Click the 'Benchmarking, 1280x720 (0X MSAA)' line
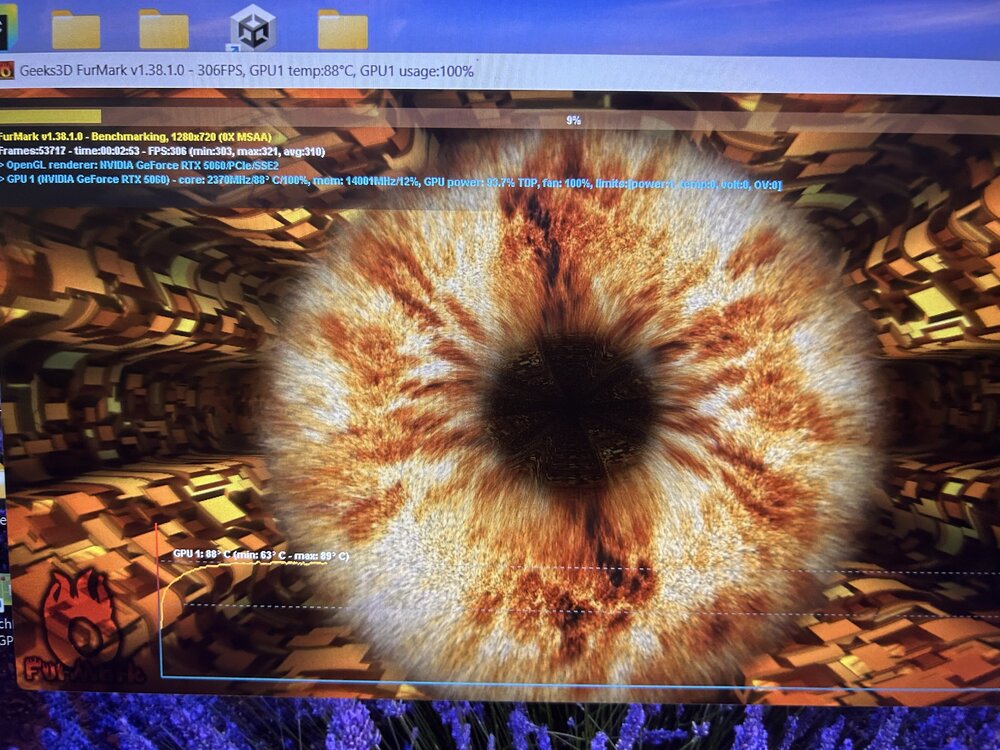 coord(135,137)
